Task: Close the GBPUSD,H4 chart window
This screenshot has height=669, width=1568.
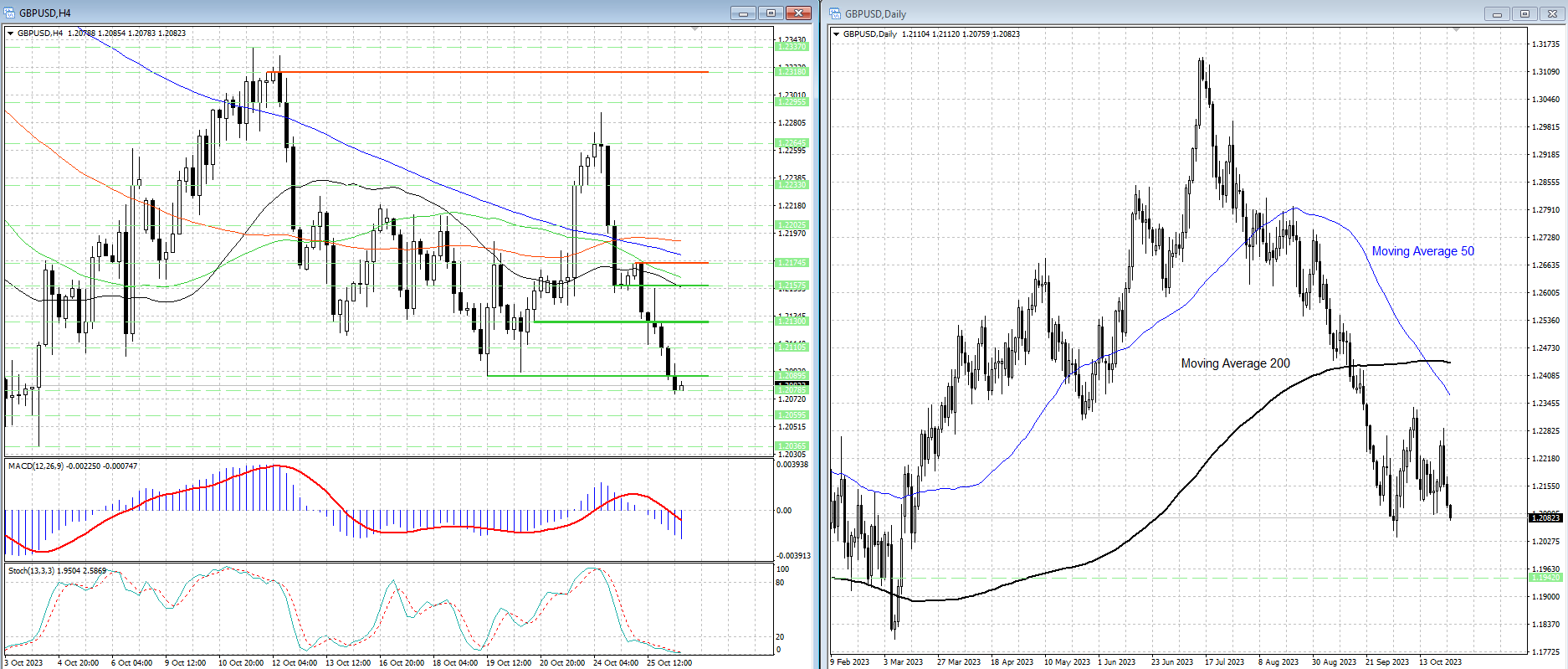Action: 799,13
